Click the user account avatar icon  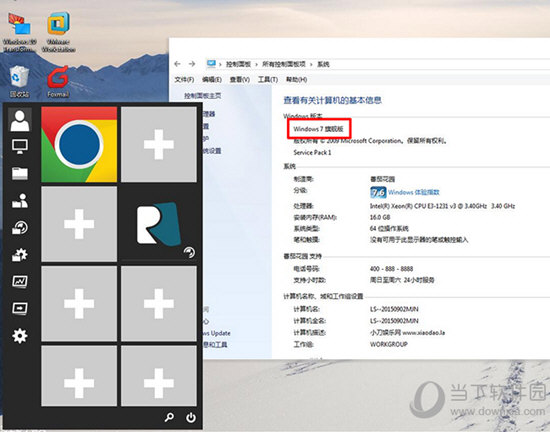[x=20, y=120]
